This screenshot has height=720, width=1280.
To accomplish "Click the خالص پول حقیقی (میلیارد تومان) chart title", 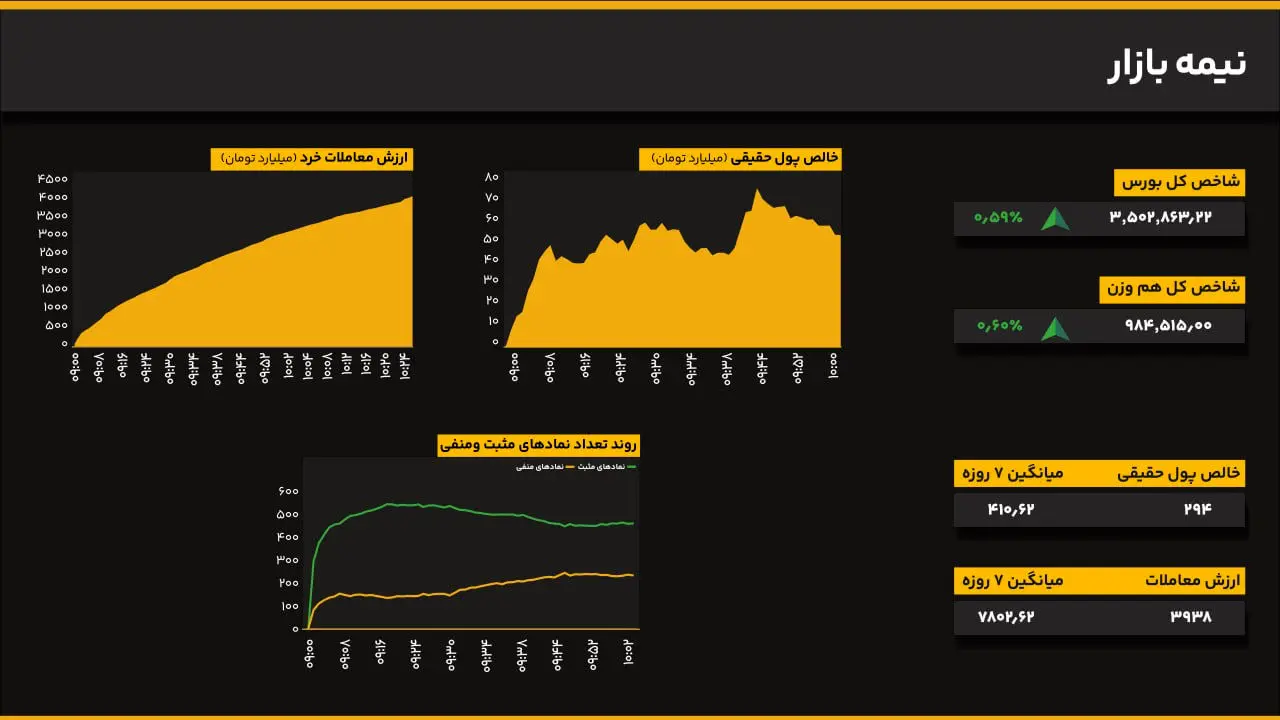I will click(x=740, y=159).
